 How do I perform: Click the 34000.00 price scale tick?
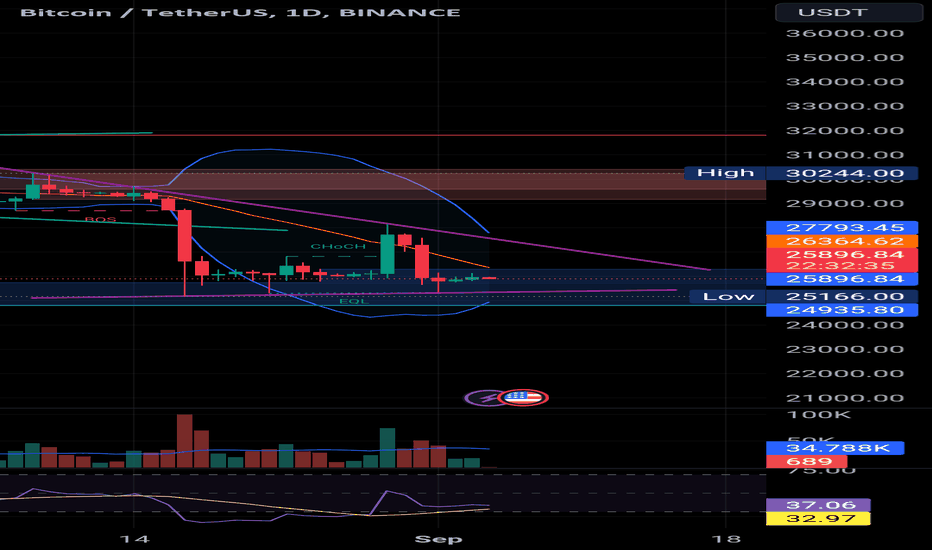(x=845, y=82)
